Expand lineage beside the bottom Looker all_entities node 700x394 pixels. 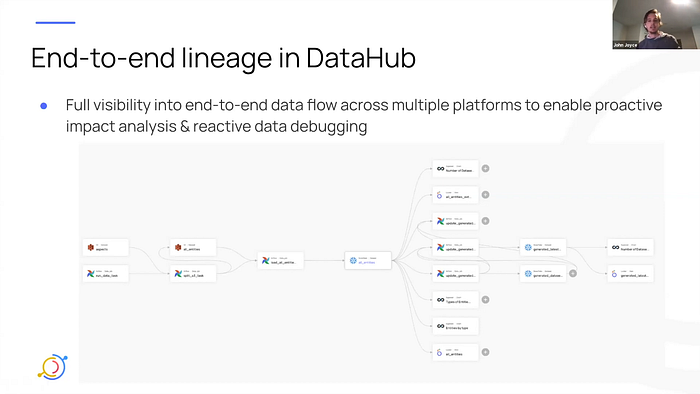point(485,353)
